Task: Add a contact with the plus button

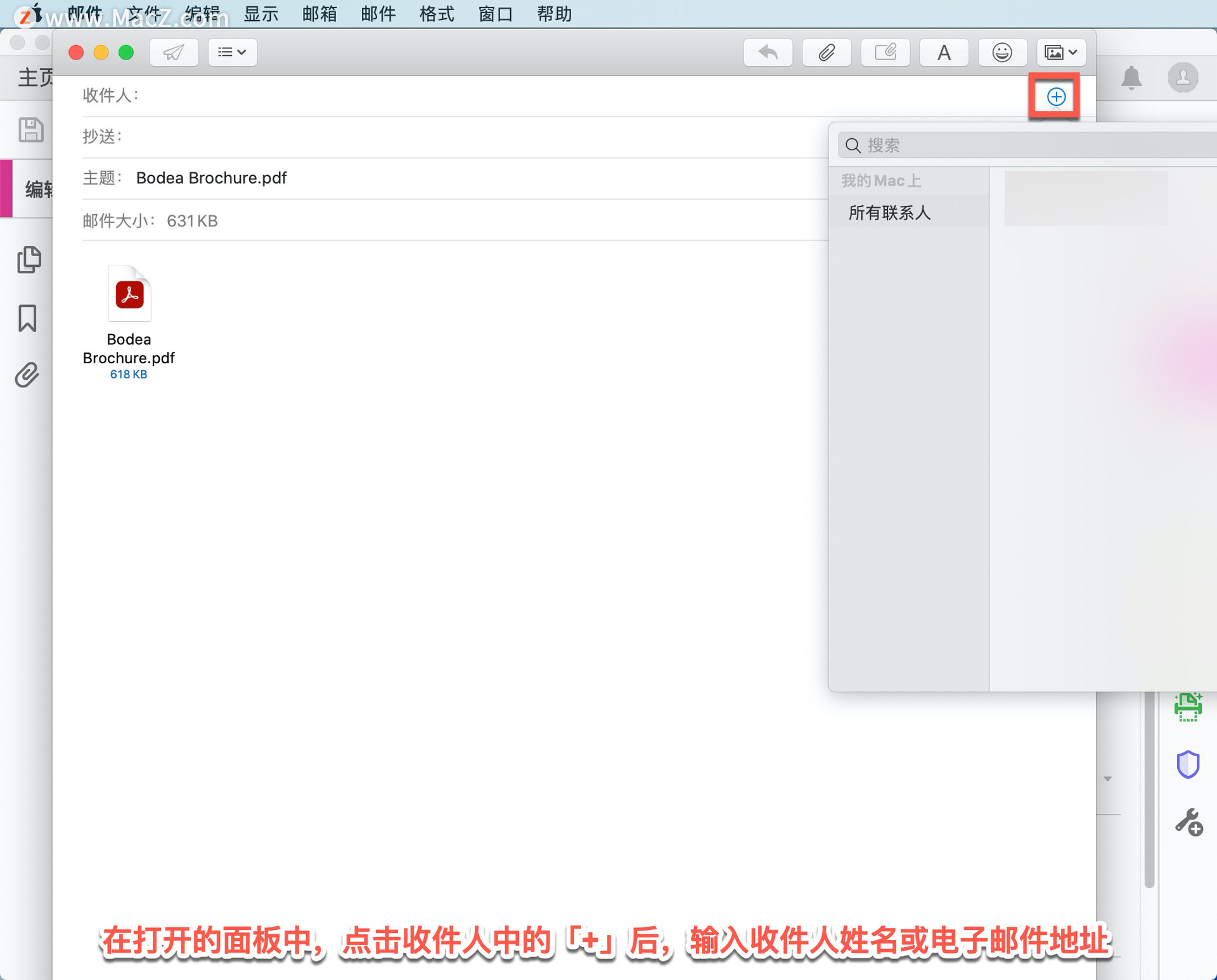Action: pyautogui.click(x=1055, y=96)
